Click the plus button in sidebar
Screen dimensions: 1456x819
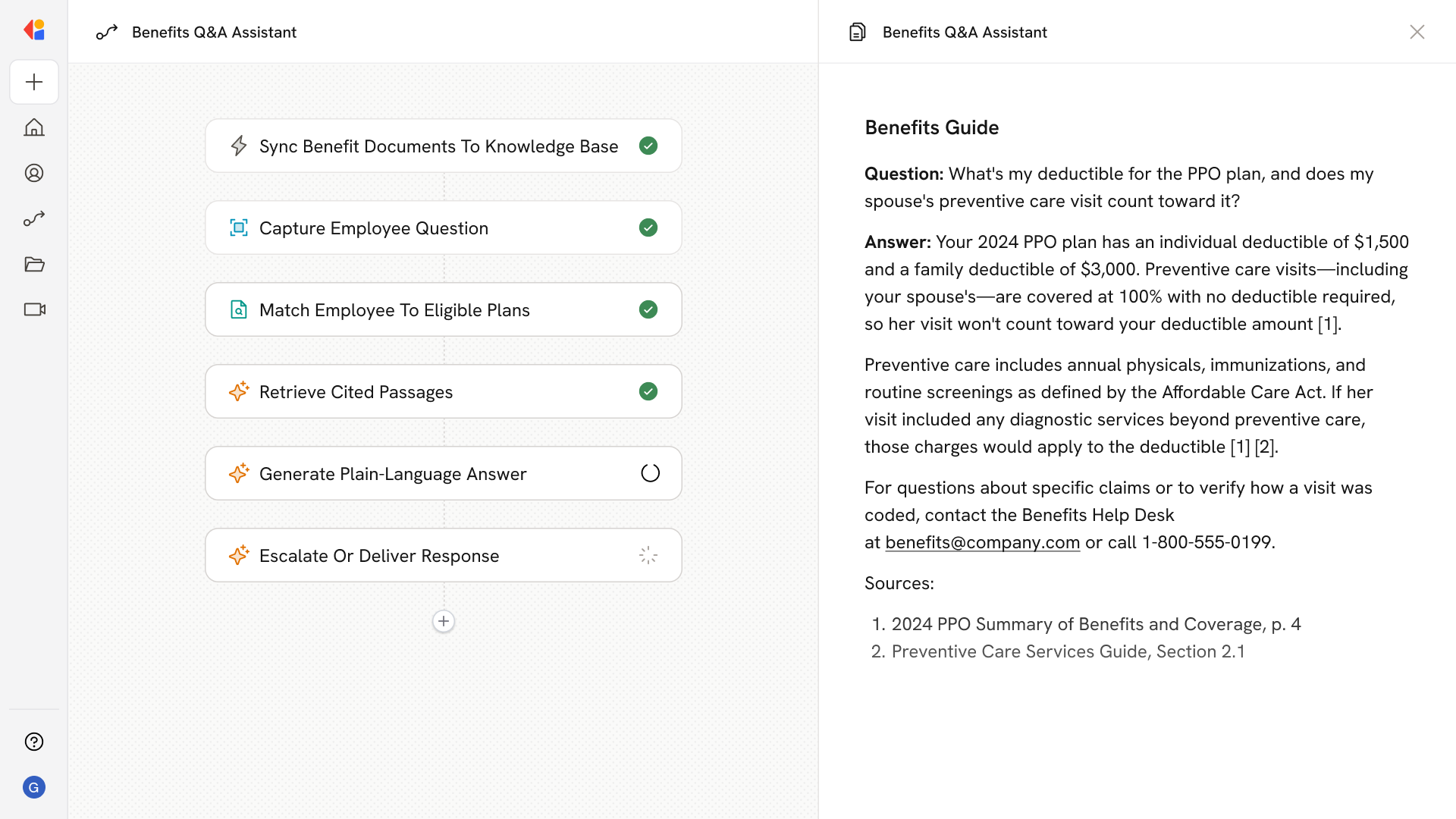click(34, 82)
